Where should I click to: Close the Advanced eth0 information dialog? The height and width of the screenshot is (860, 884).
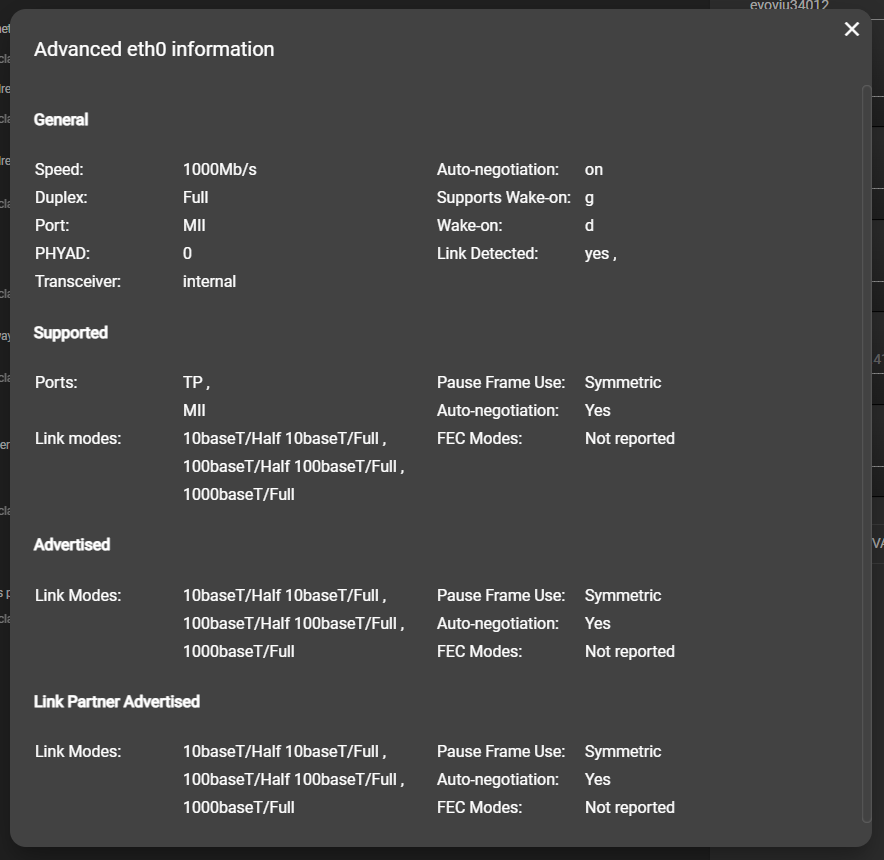851,29
